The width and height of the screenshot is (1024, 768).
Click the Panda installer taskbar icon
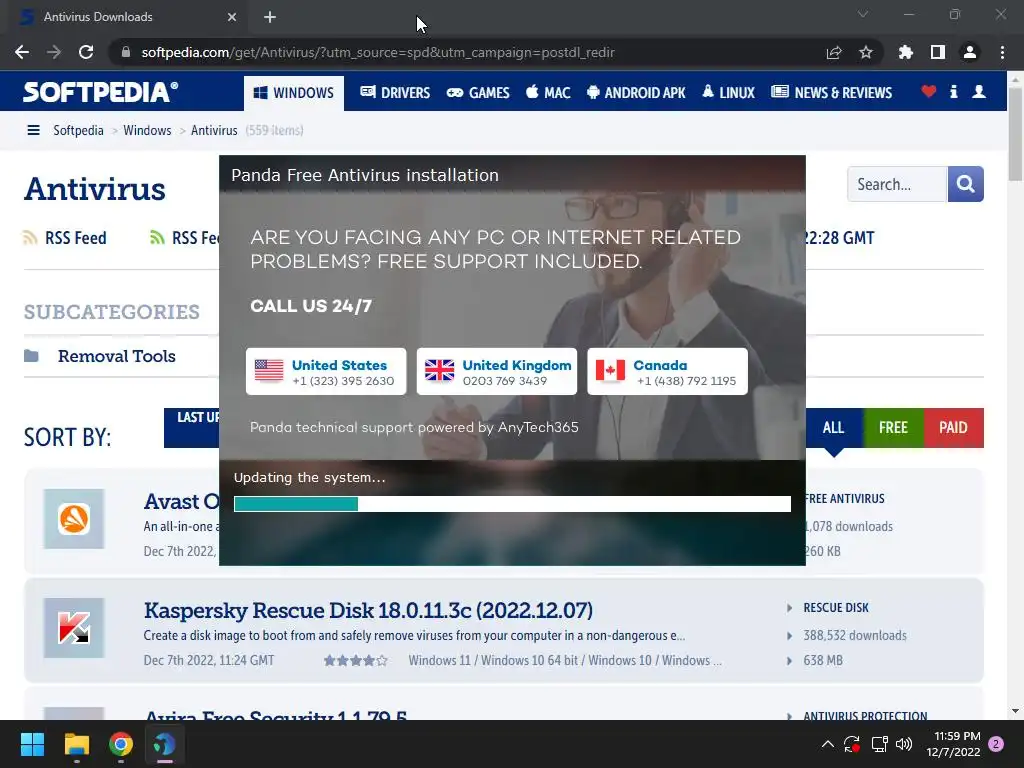pyautogui.click(x=165, y=744)
